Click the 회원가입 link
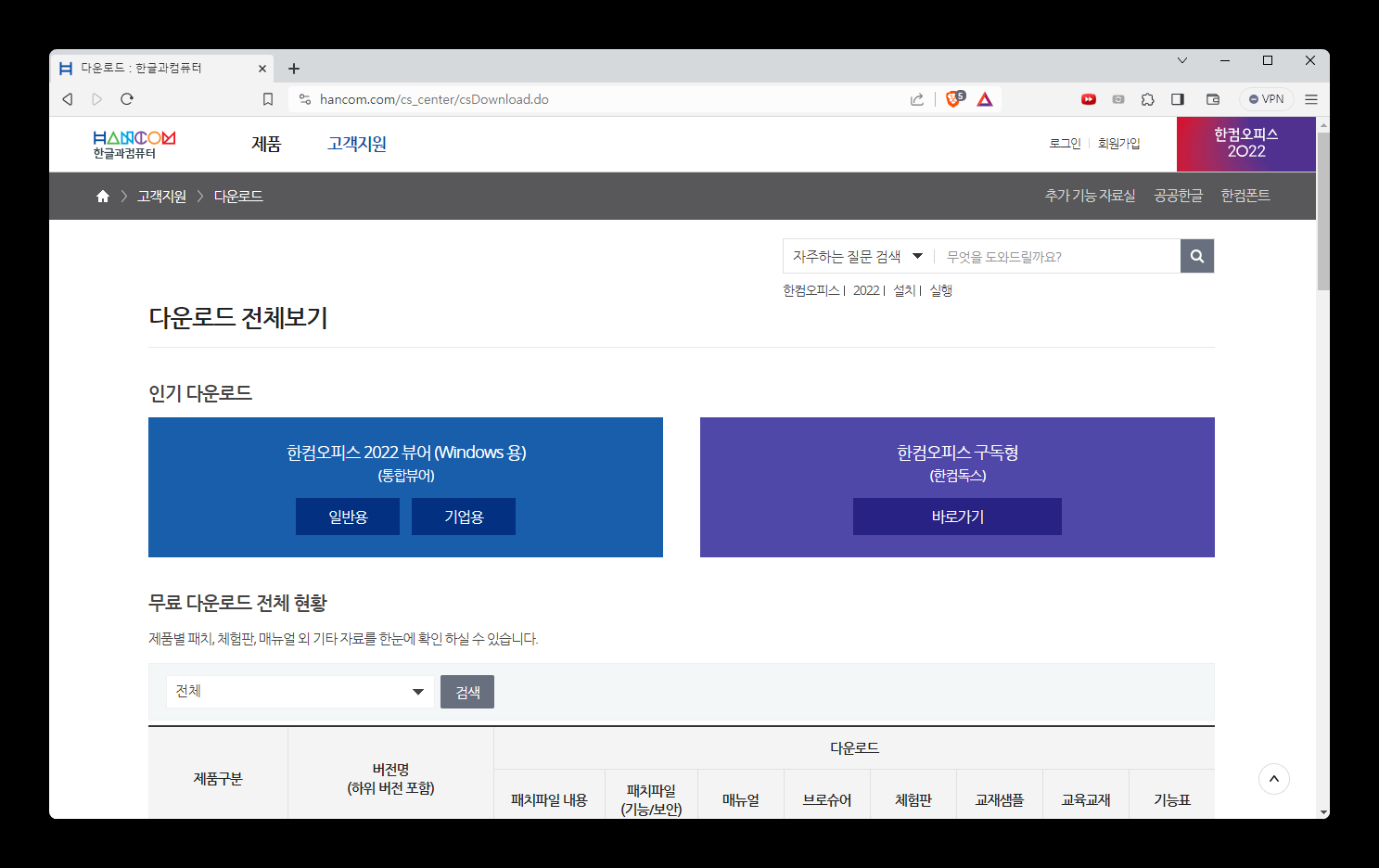1379x868 pixels. pyautogui.click(x=1119, y=144)
